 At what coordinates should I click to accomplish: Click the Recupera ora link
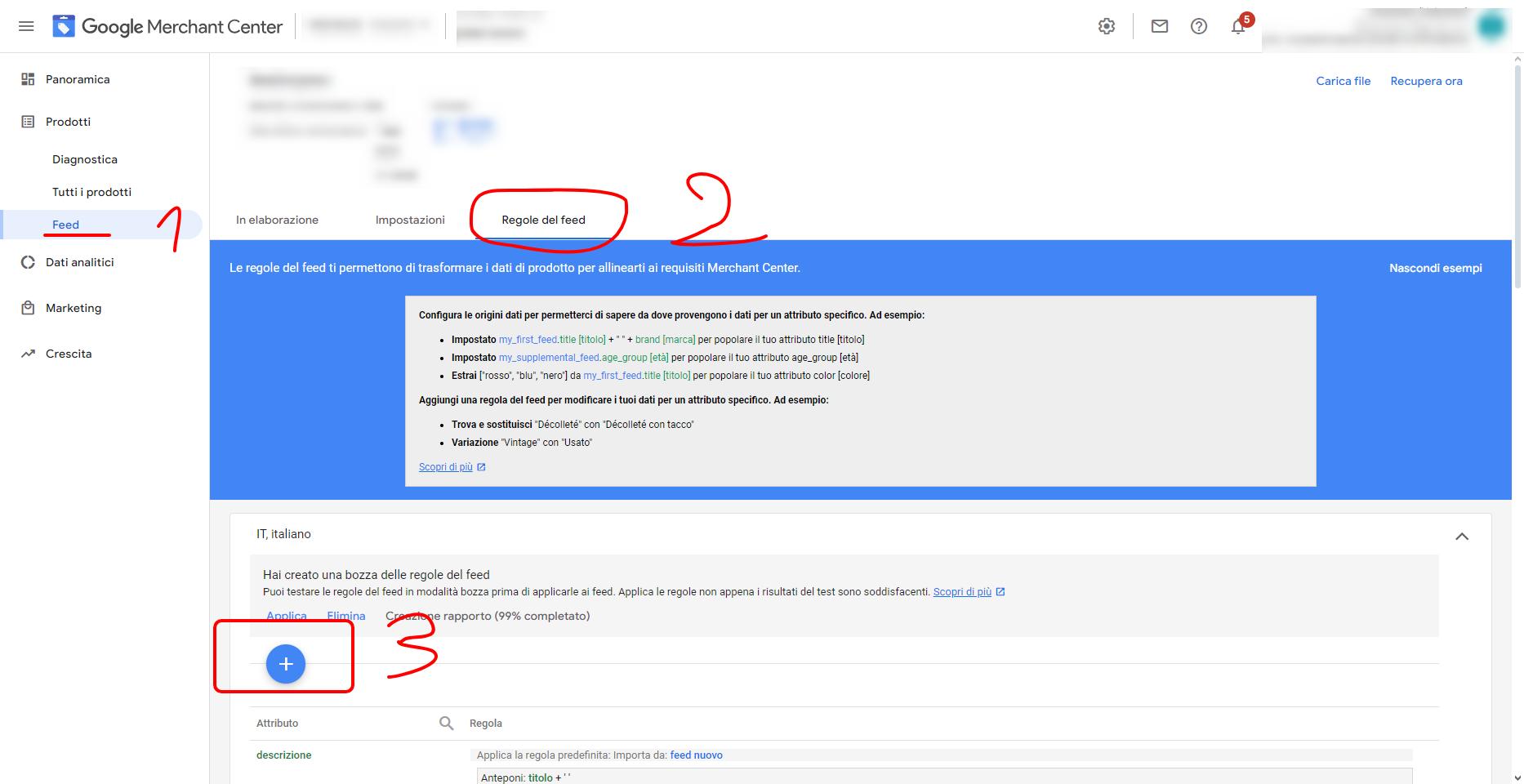pyautogui.click(x=1426, y=81)
